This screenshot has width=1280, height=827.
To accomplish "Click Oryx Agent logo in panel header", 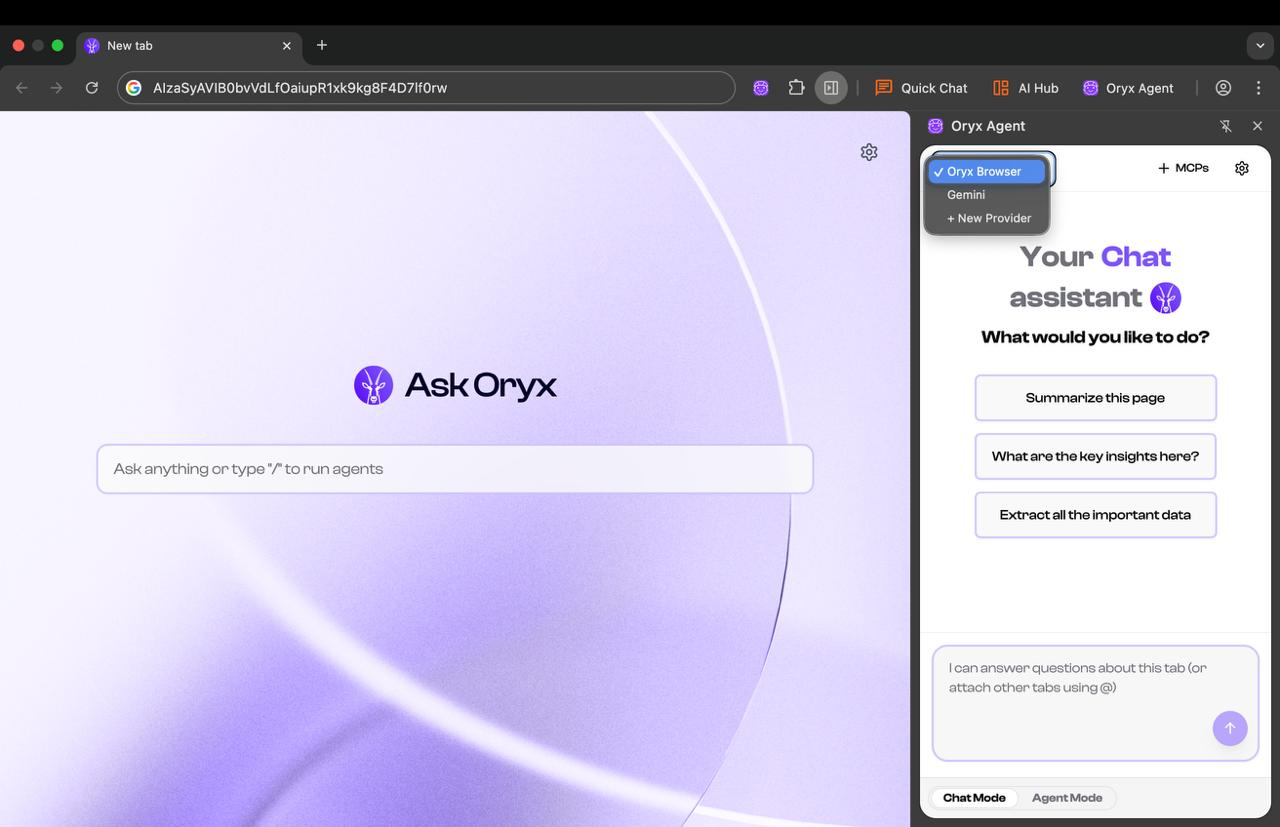I will point(935,126).
